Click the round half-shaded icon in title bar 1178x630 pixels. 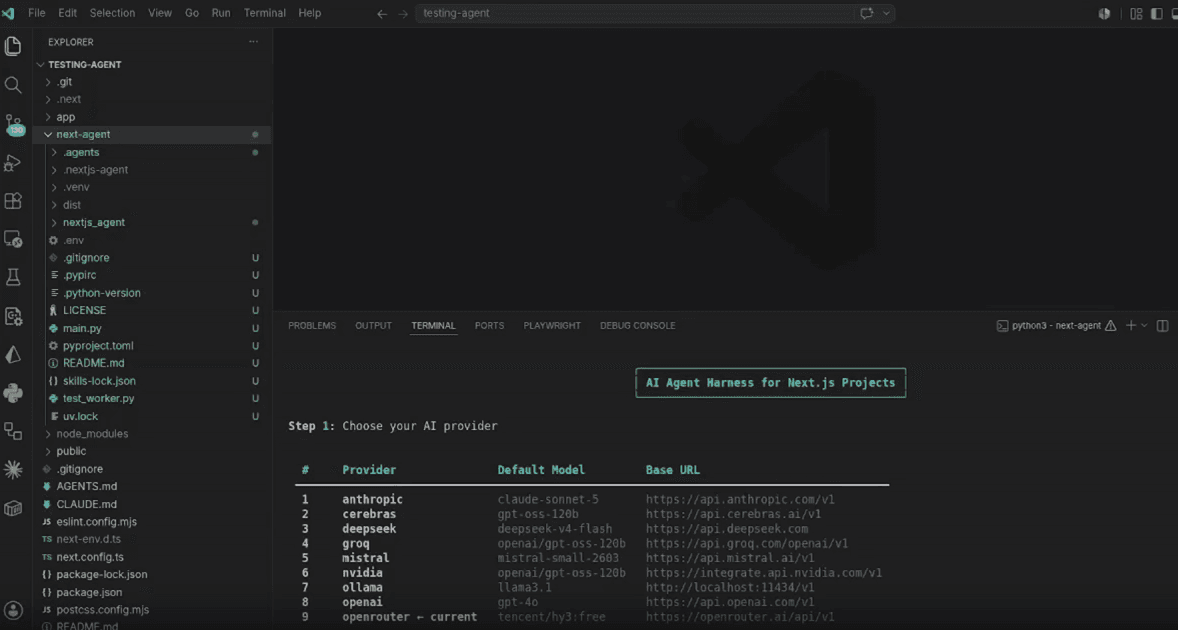1104,14
